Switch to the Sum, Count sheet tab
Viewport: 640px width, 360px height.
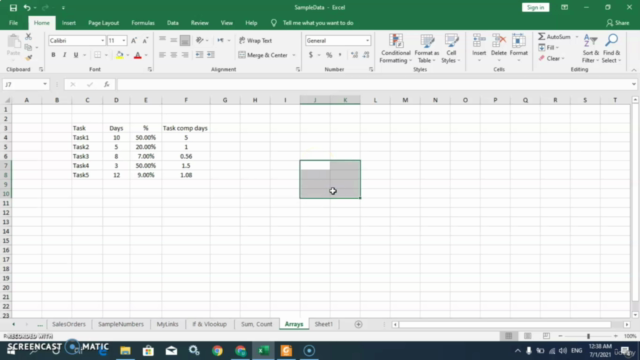point(256,324)
